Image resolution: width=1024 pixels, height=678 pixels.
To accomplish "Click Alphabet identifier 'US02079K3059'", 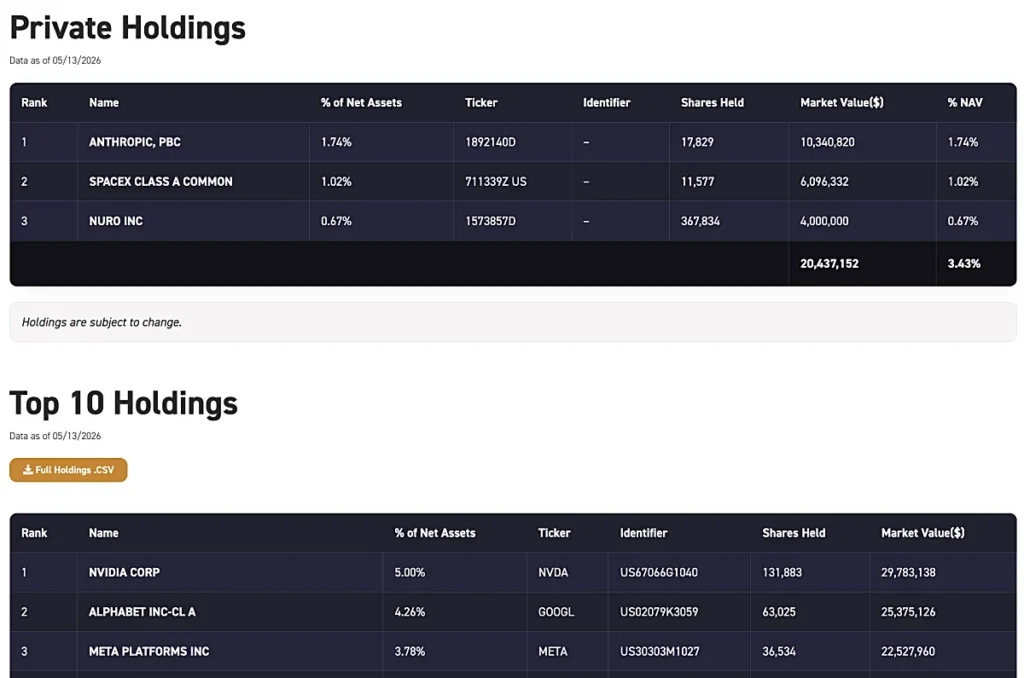I will click(659, 612).
